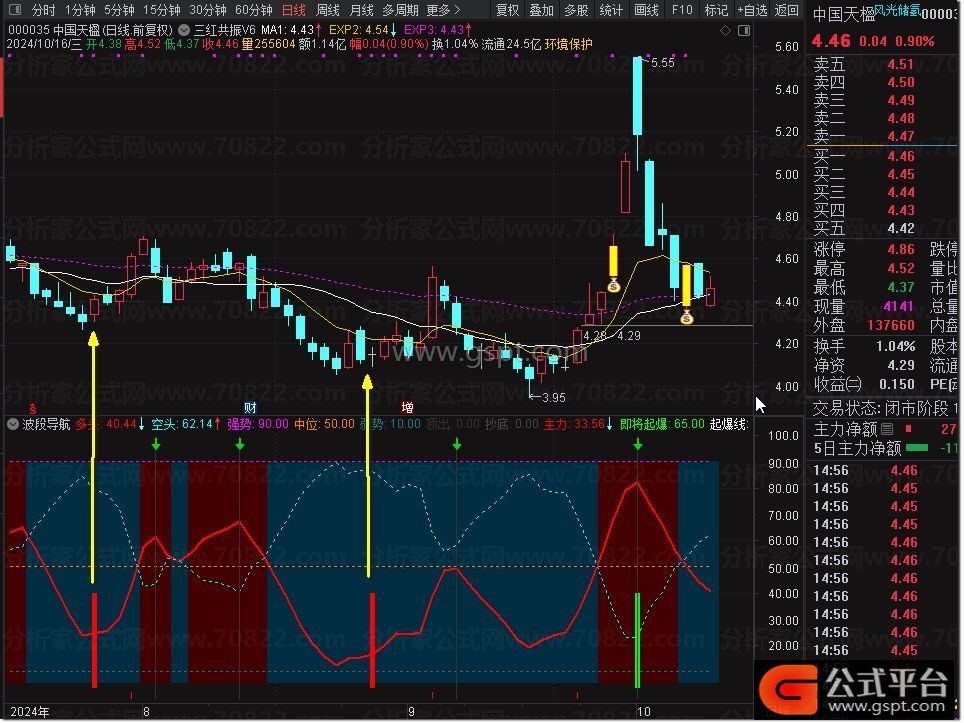Click the 波段导航 indicator name
Screen dimensions: 964x723
click(46, 424)
